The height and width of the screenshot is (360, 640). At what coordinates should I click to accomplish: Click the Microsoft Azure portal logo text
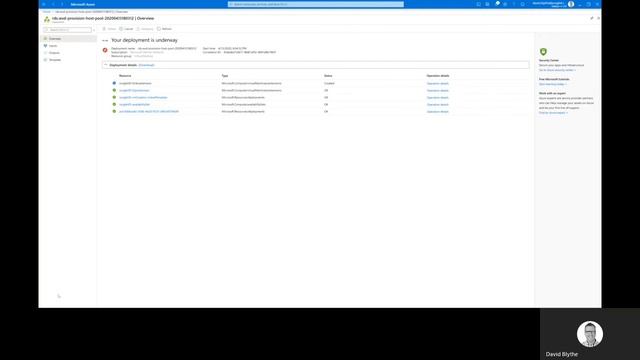pyautogui.click(x=82, y=4)
